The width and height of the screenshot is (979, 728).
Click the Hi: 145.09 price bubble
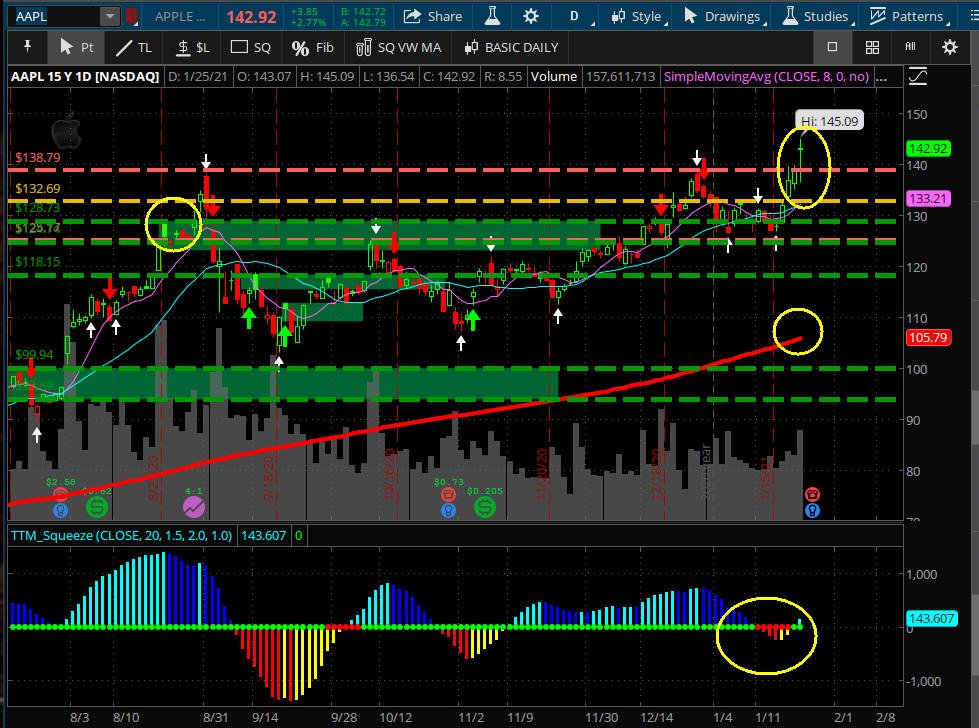(x=829, y=121)
